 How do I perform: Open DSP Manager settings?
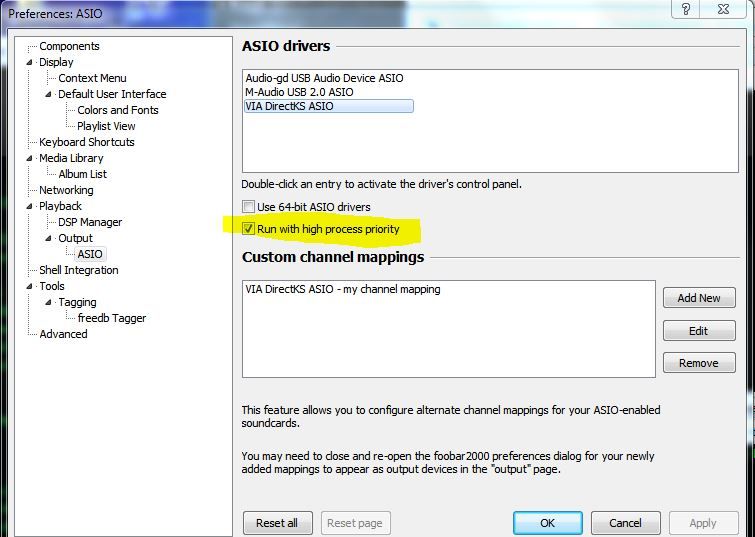pos(90,222)
